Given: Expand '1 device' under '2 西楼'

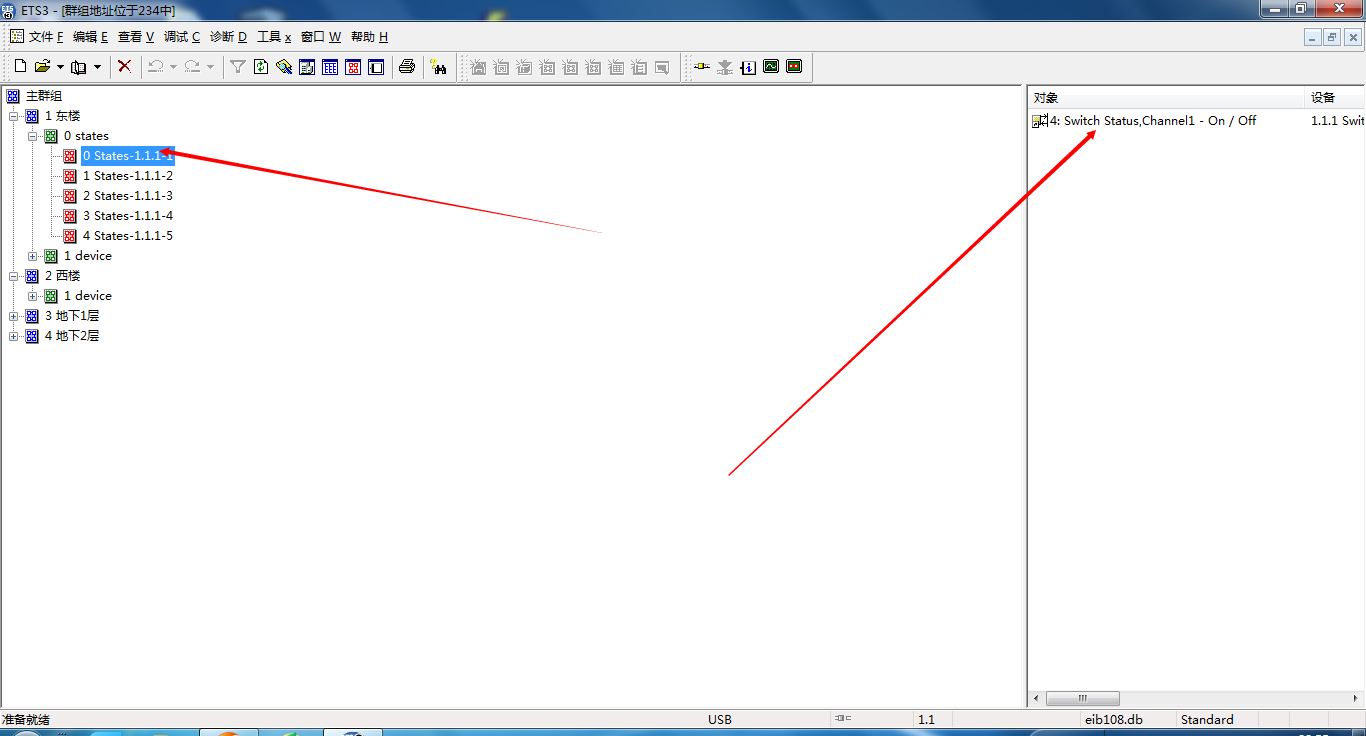Looking at the screenshot, I should pyautogui.click(x=33, y=296).
